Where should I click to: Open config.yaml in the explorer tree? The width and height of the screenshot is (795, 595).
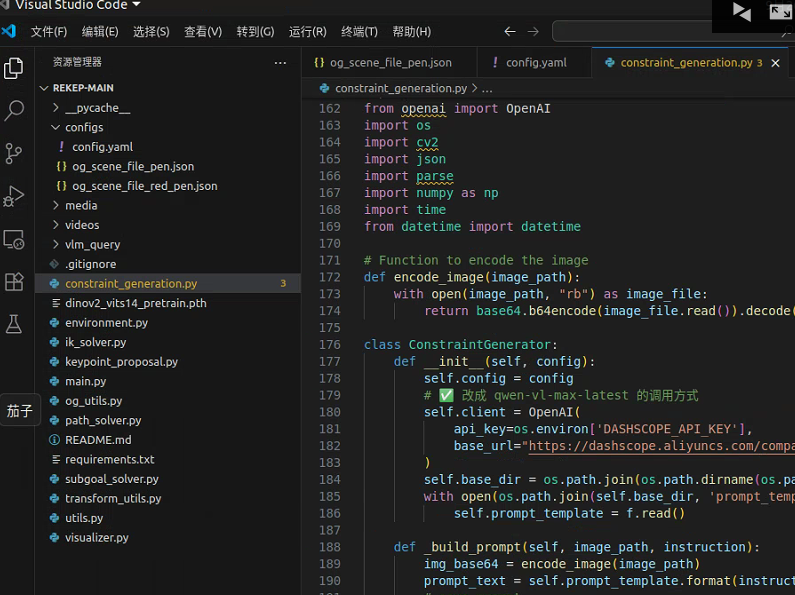coord(168,147)
